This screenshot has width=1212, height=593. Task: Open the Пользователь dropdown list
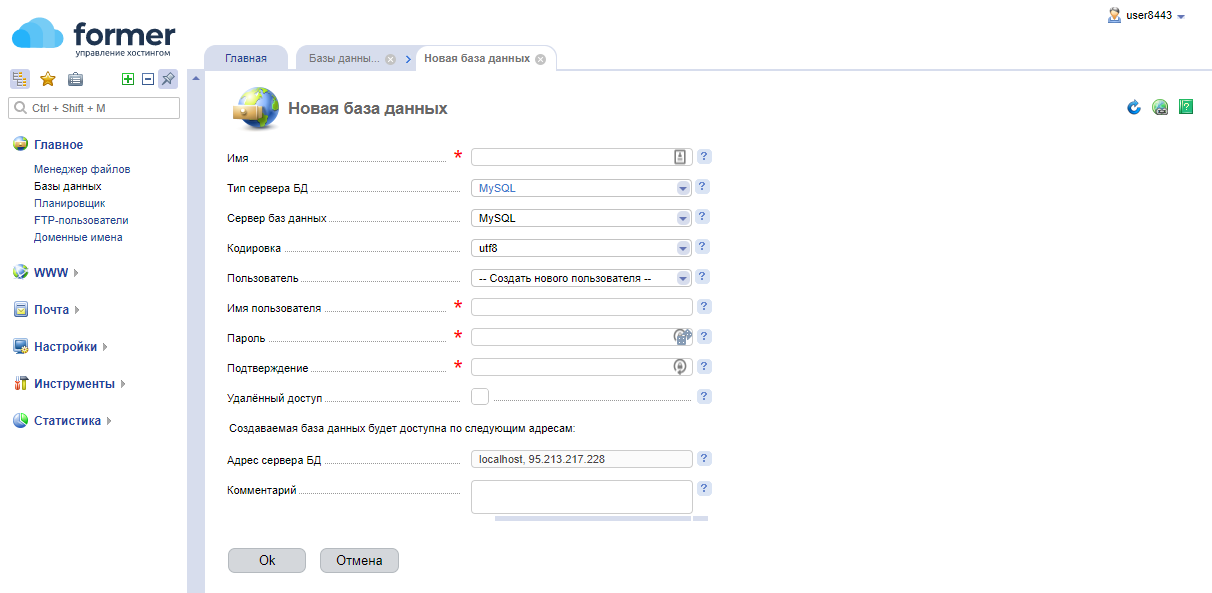click(x=581, y=278)
